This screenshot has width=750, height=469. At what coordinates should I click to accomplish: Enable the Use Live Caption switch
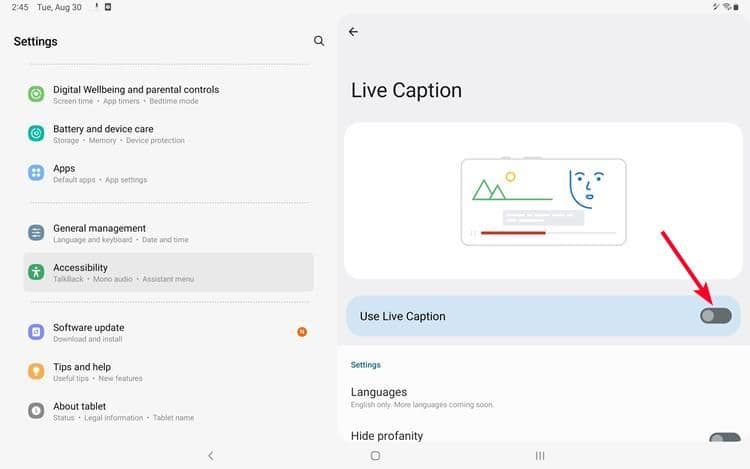[x=715, y=316]
